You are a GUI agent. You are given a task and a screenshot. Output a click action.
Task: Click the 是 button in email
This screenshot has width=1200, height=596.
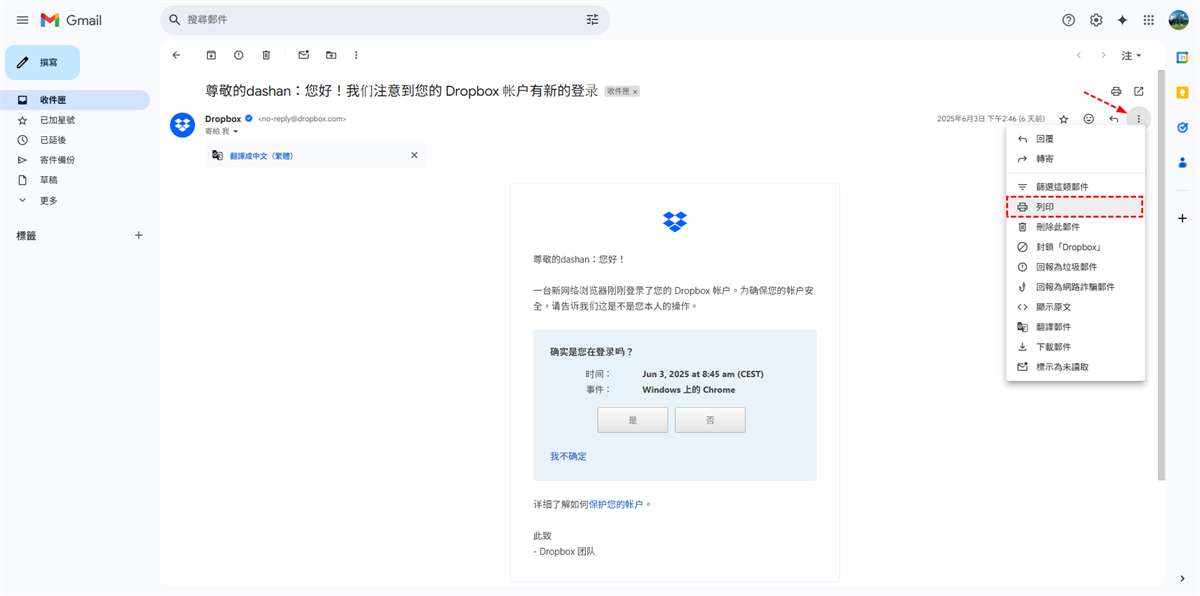tap(632, 420)
